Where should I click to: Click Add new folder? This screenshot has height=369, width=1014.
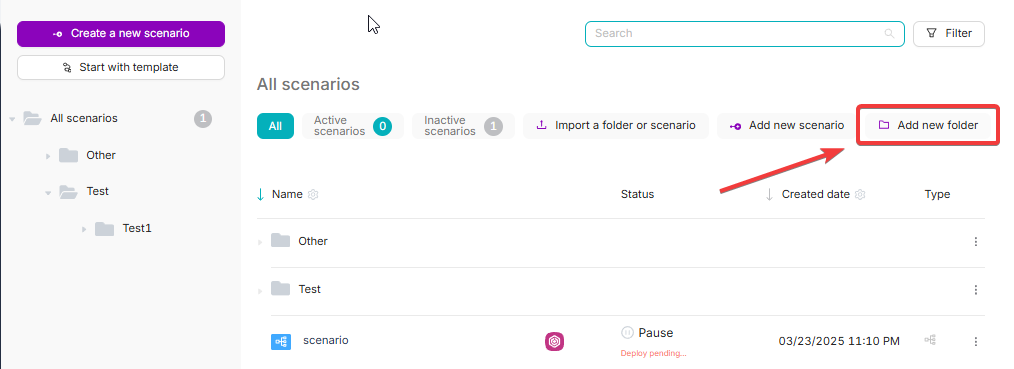click(x=928, y=125)
